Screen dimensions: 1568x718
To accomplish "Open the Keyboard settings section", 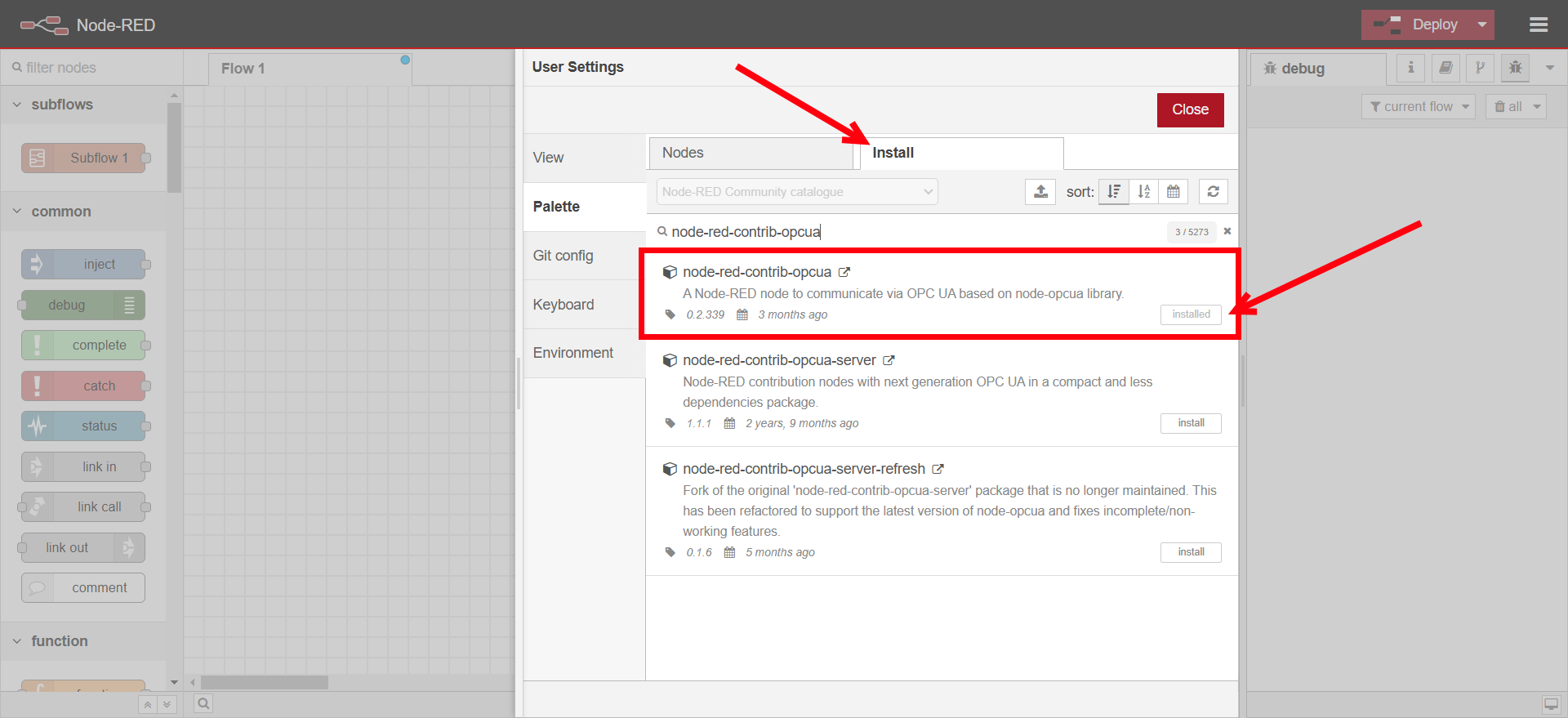I will (x=563, y=305).
